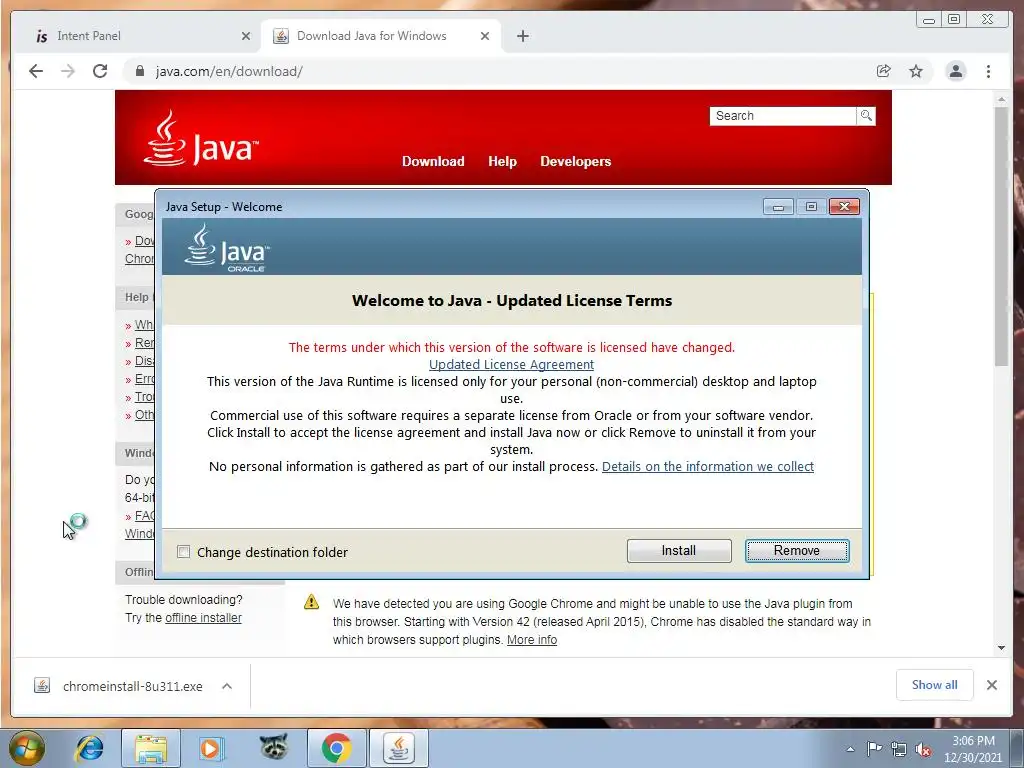Click the Java installer taskbar icon
The height and width of the screenshot is (768, 1024).
point(399,748)
